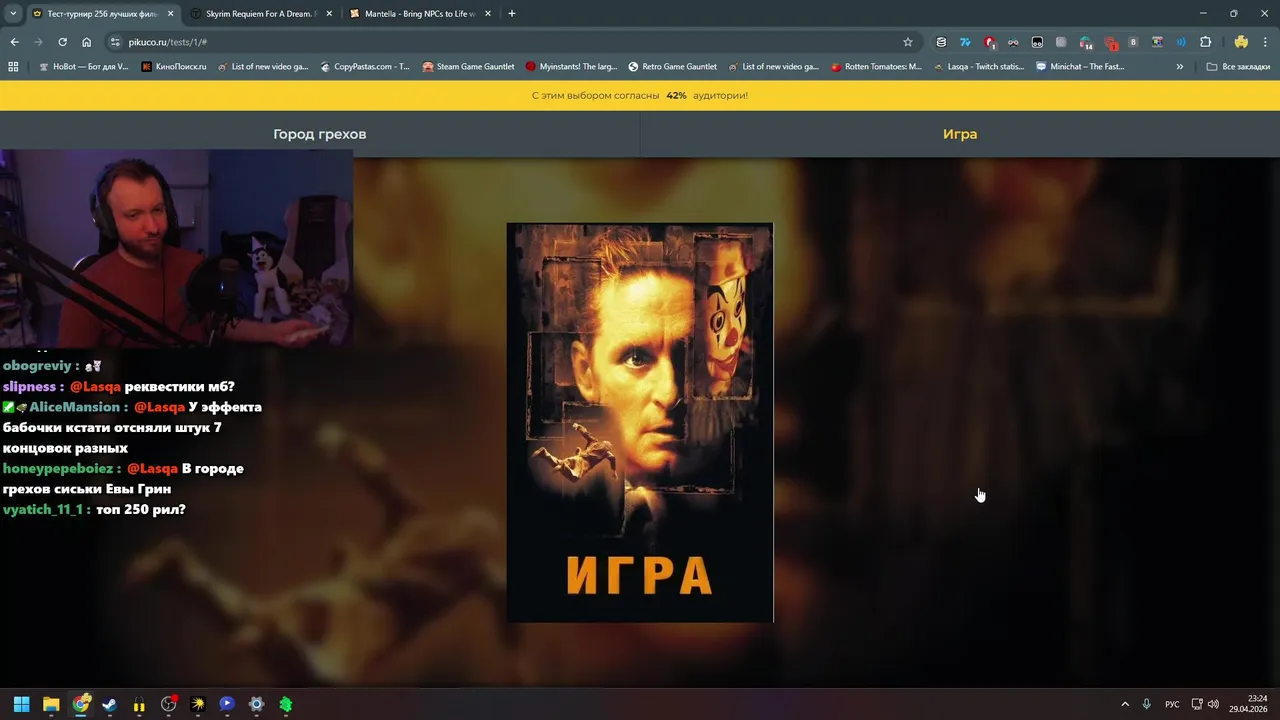Image resolution: width=1280 pixels, height=720 pixels.
Task: Go back in browser history
Action: click(14, 42)
